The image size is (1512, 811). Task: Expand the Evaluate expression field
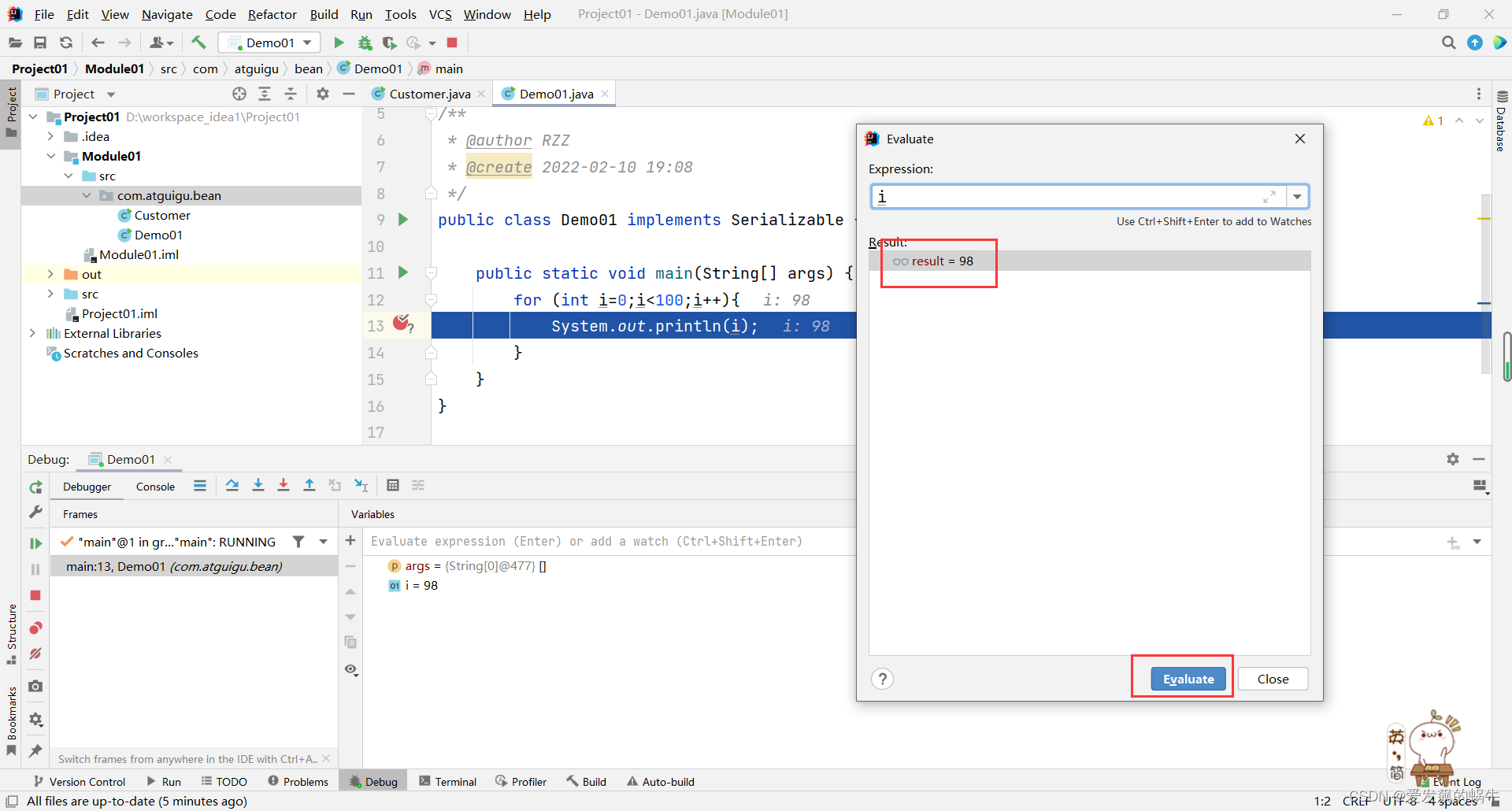pyautogui.click(x=1269, y=197)
